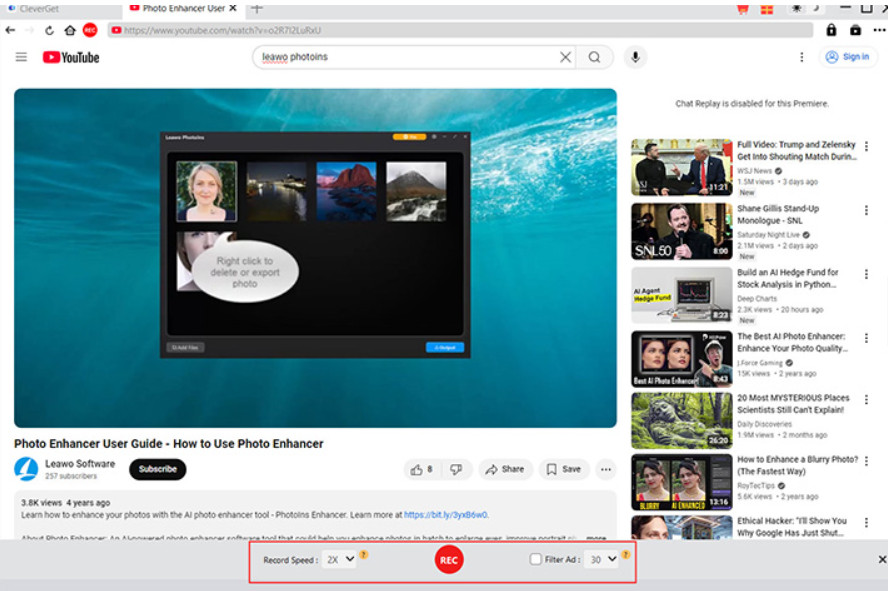Click the Share button

506,469
